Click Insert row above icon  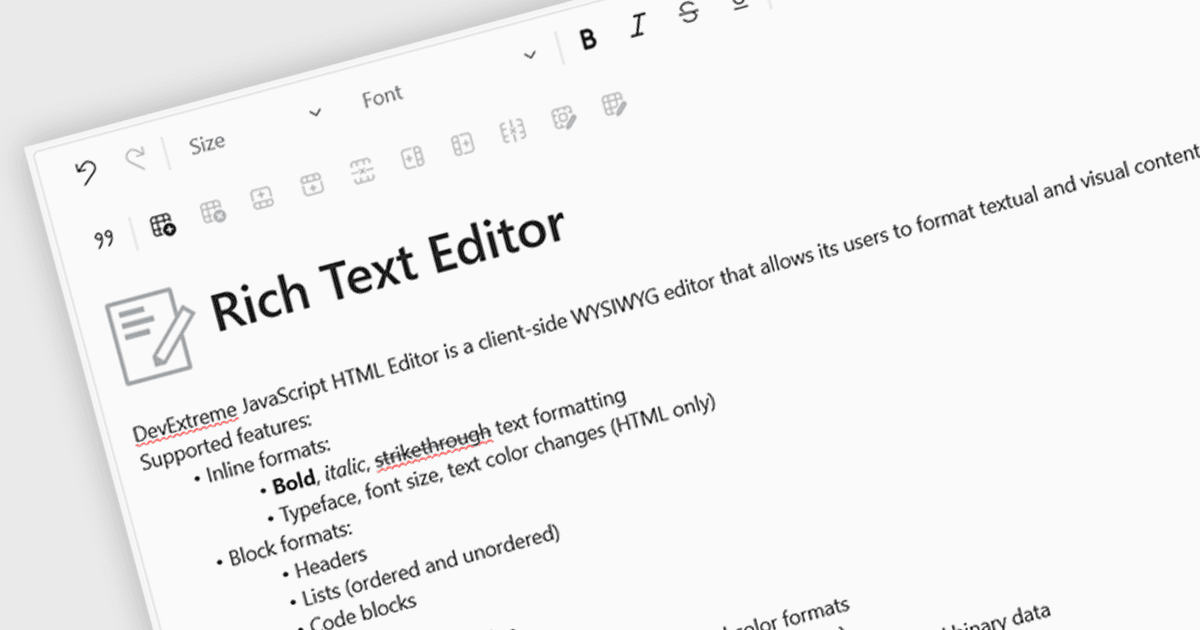(x=261, y=198)
